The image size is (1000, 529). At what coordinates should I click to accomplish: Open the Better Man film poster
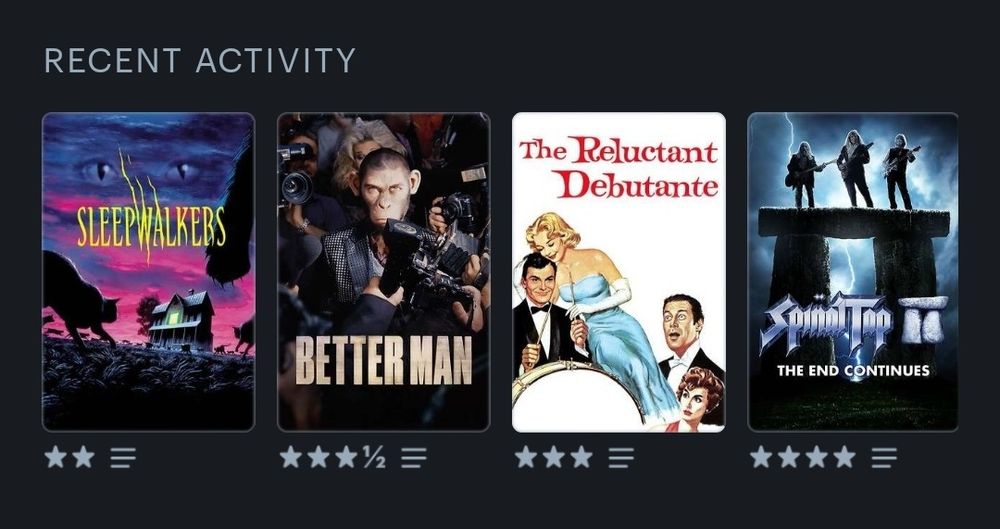click(383, 272)
